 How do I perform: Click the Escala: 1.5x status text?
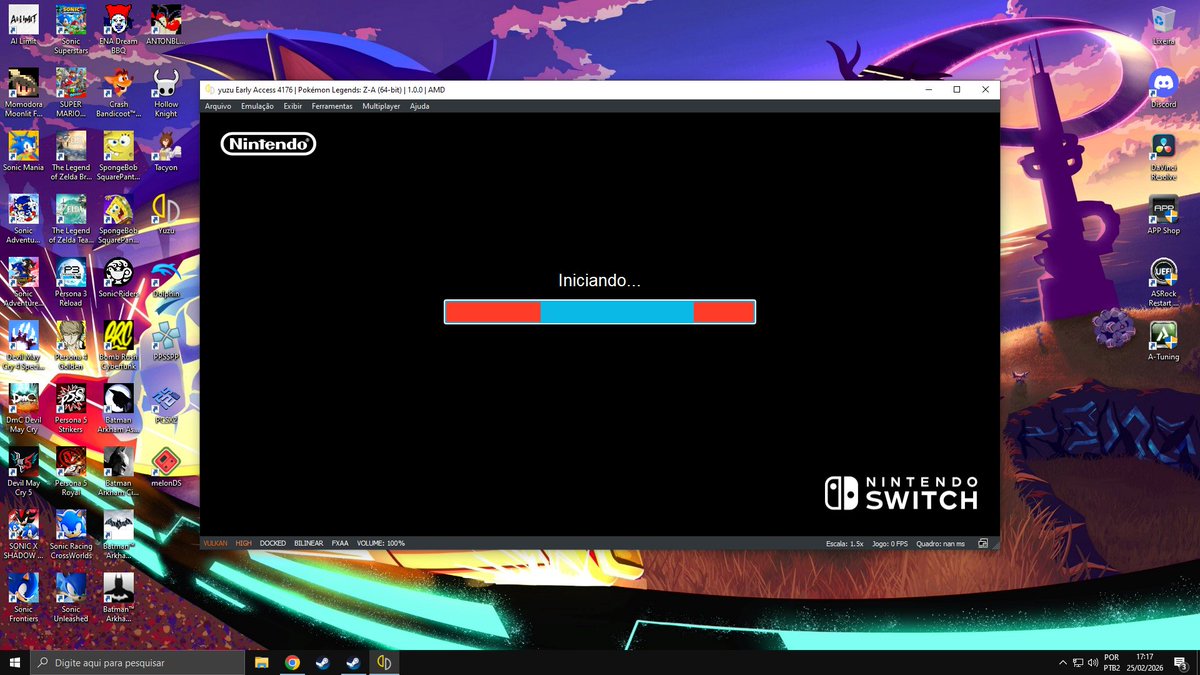click(844, 544)
